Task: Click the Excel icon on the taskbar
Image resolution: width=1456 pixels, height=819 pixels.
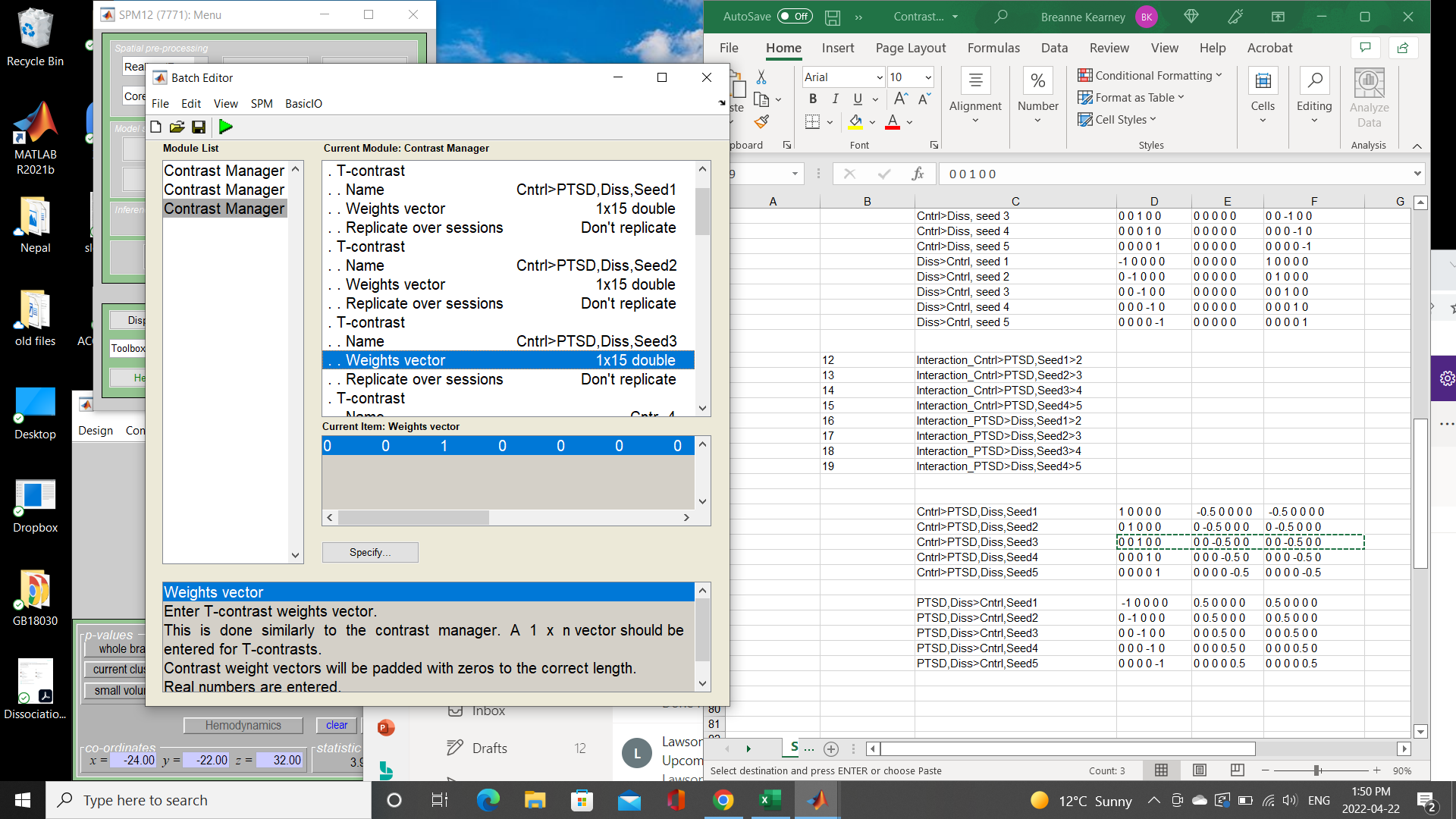Action: (770, 800)
